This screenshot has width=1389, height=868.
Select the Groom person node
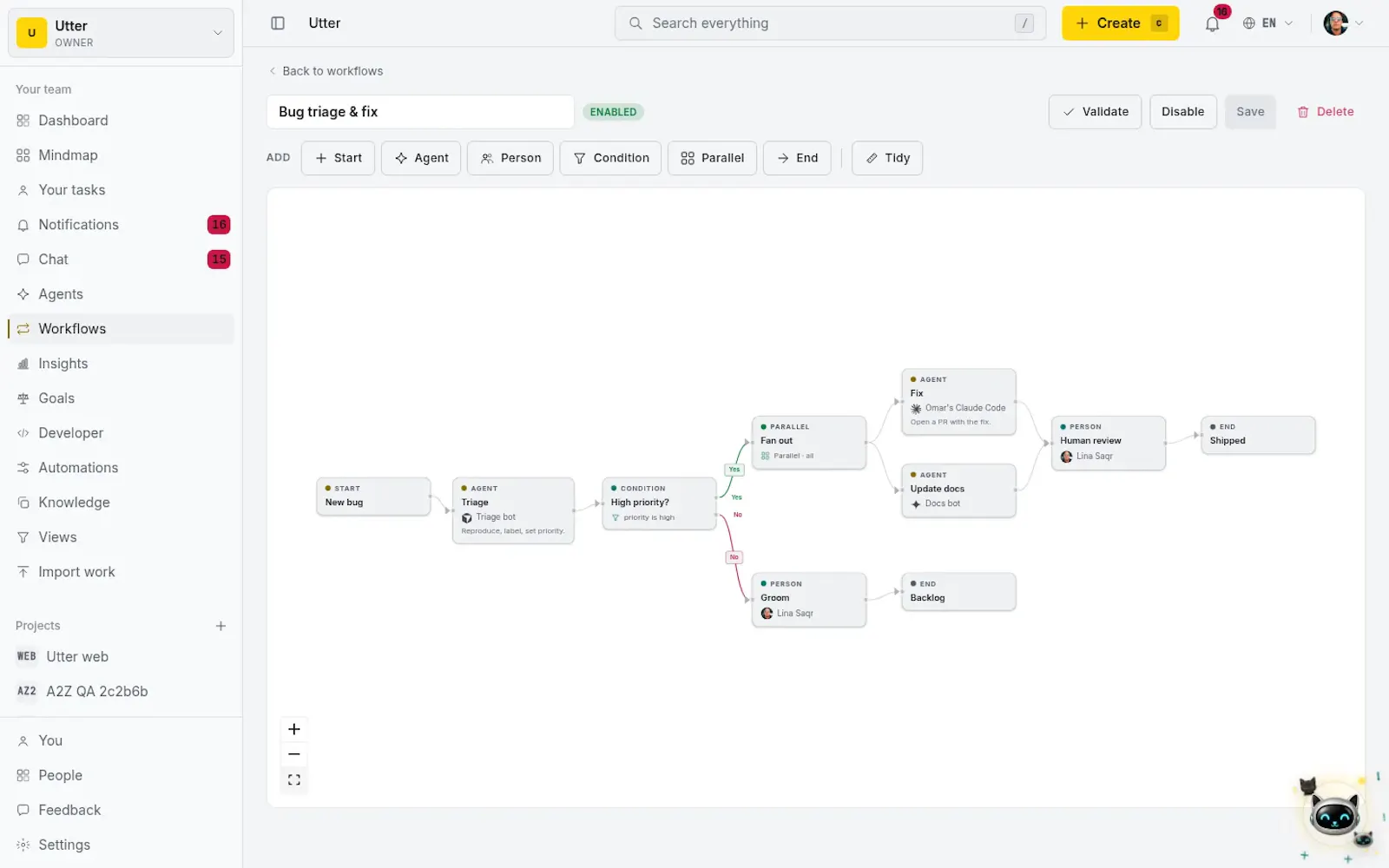809,600
